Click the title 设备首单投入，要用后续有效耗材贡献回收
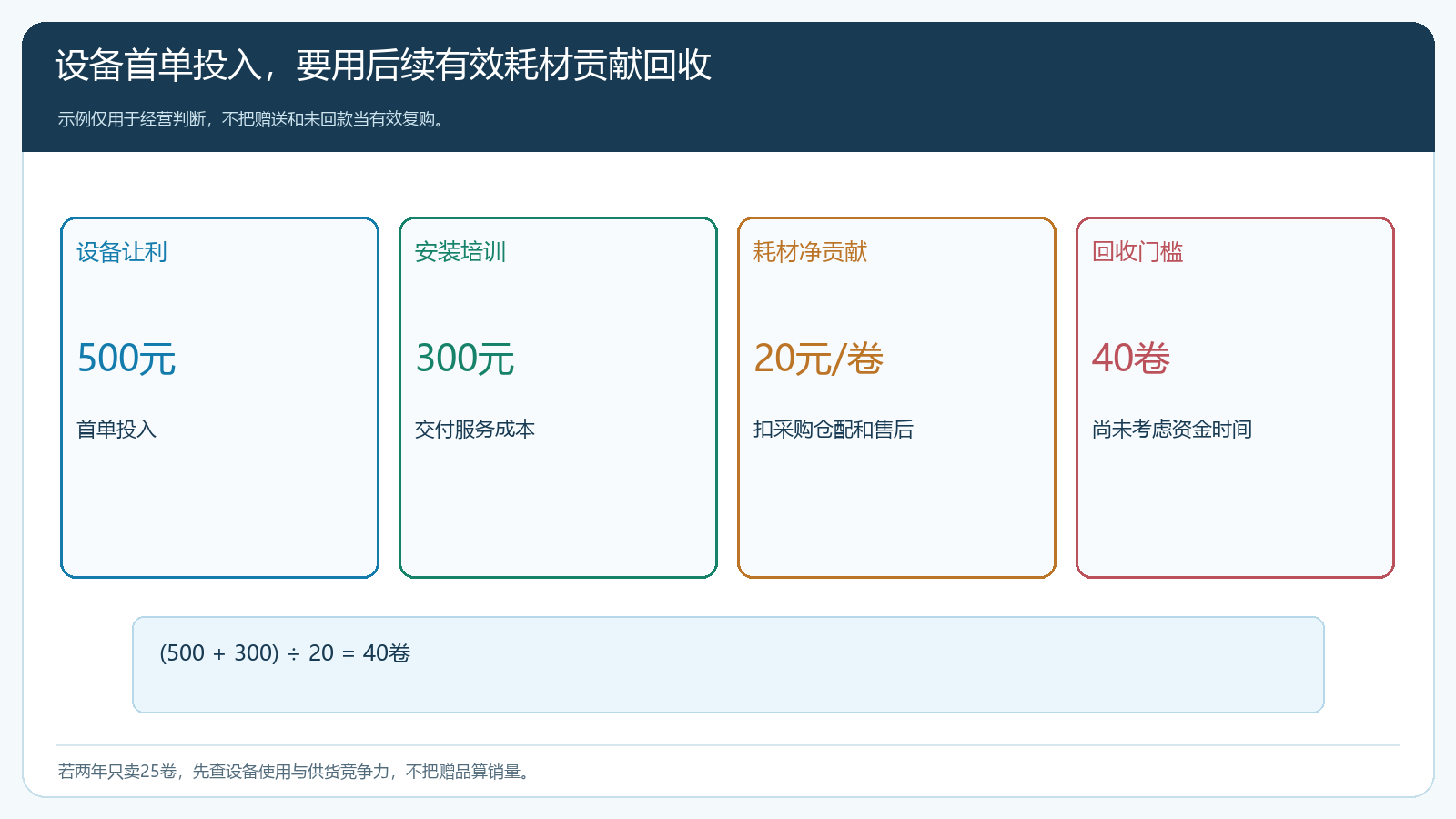Image resolution: width=1456 pixels, height=819 pixels. tap(383, 66)
